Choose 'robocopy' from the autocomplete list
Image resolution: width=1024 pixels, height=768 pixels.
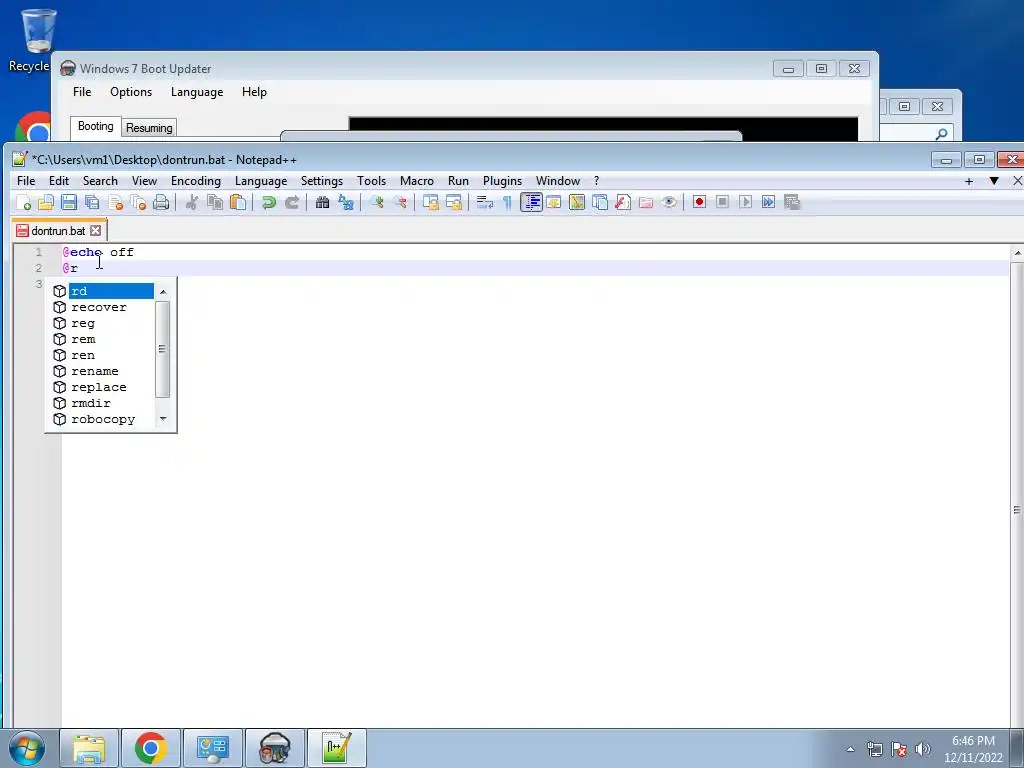(x=103, y=419)
